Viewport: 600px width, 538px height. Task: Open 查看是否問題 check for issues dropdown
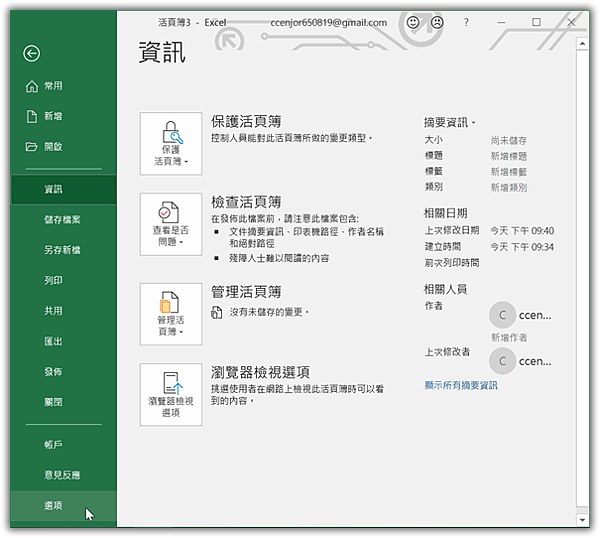[x=171, y=224]
